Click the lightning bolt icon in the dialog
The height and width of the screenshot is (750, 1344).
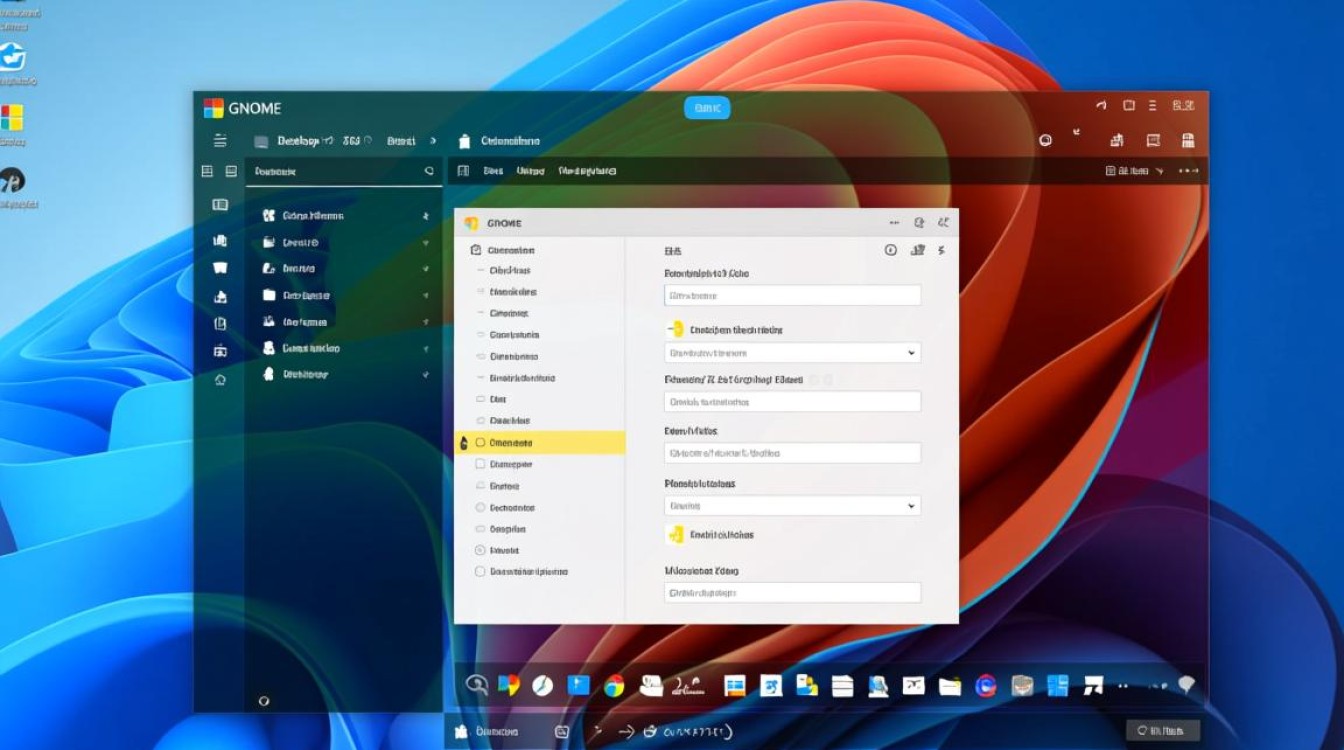[x=941, y=250]
